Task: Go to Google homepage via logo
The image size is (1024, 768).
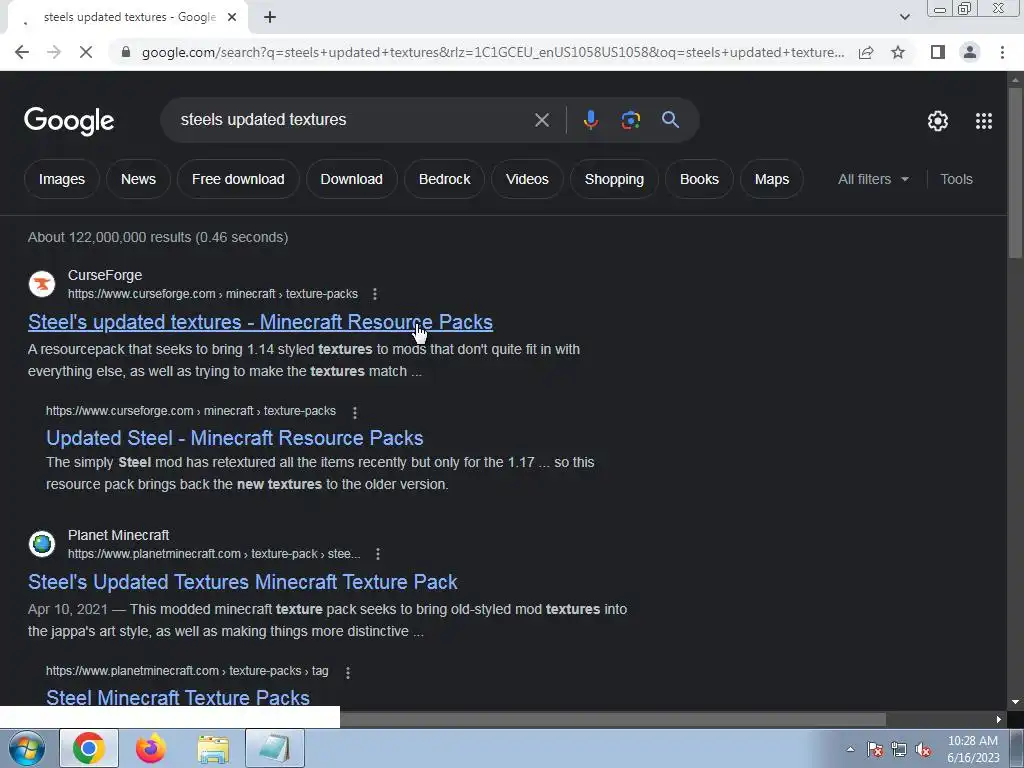Action: (x=69, y=121)
